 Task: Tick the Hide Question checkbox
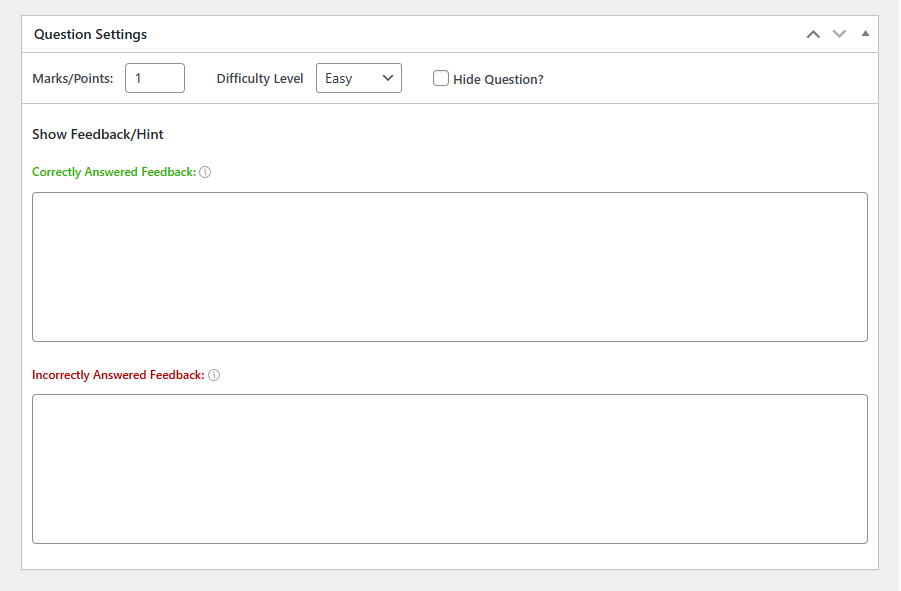(x=441, y=78)
